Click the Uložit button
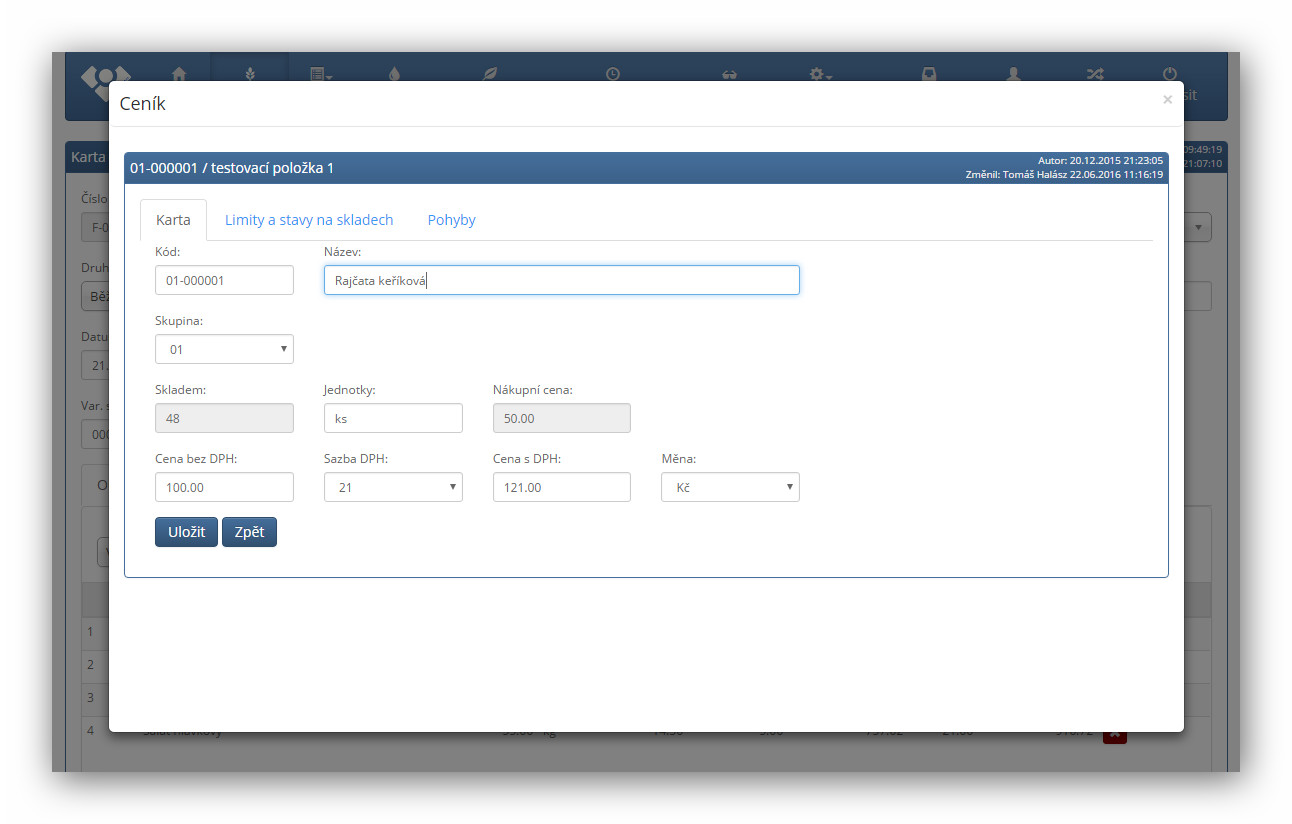This screenshot has width=1292, height=824. pos(186,532)
